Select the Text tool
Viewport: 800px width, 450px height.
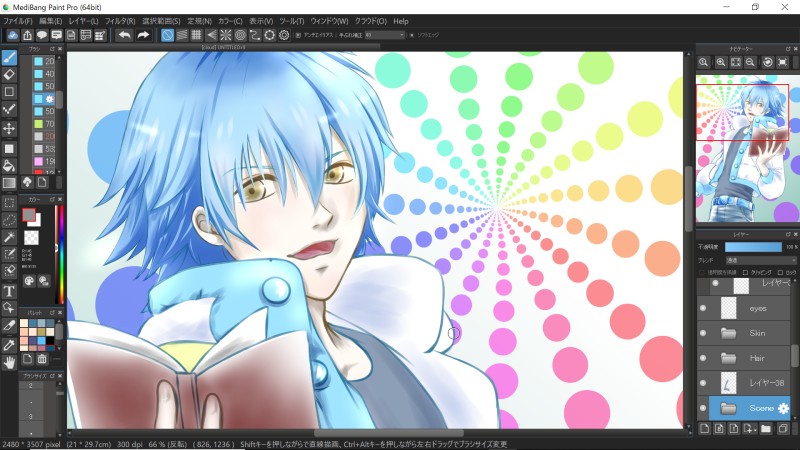(x=9, y=291)
